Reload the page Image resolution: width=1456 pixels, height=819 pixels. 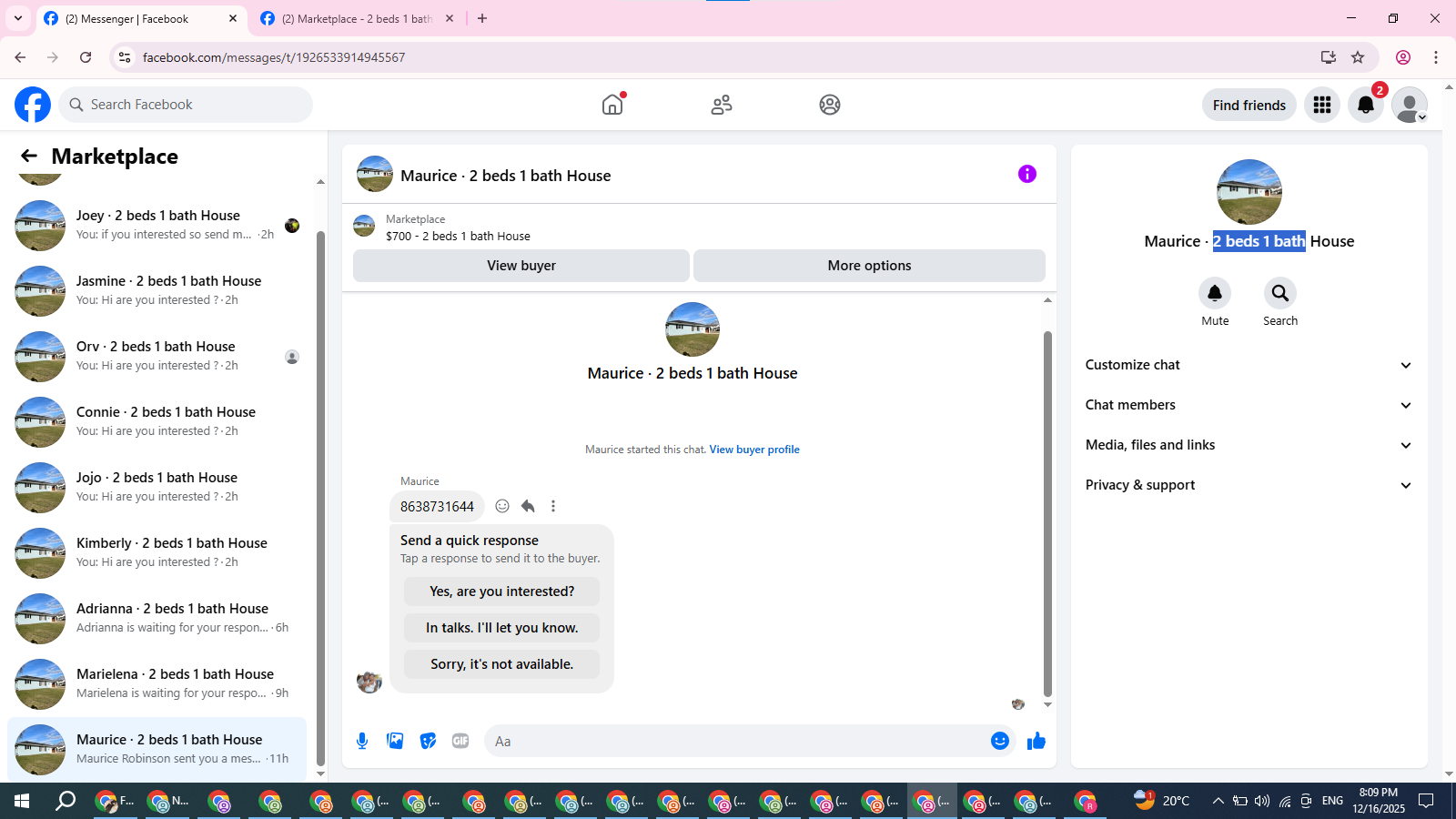[x=86, y=57]
